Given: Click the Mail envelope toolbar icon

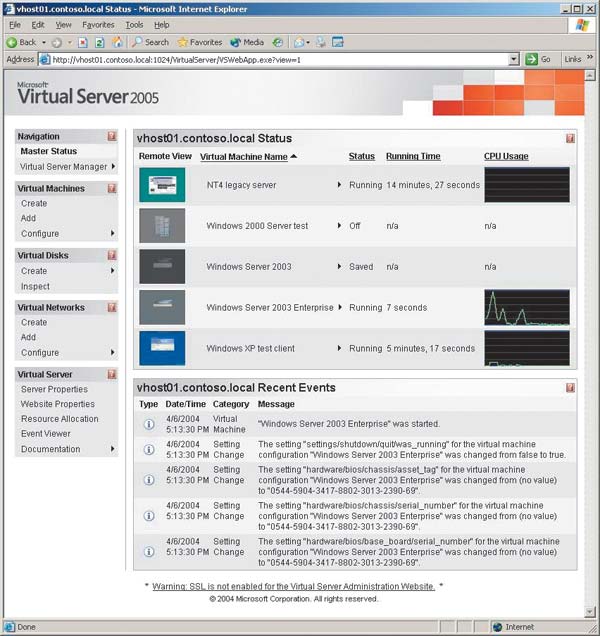Looking at the screenshot, I should [299, 42].
